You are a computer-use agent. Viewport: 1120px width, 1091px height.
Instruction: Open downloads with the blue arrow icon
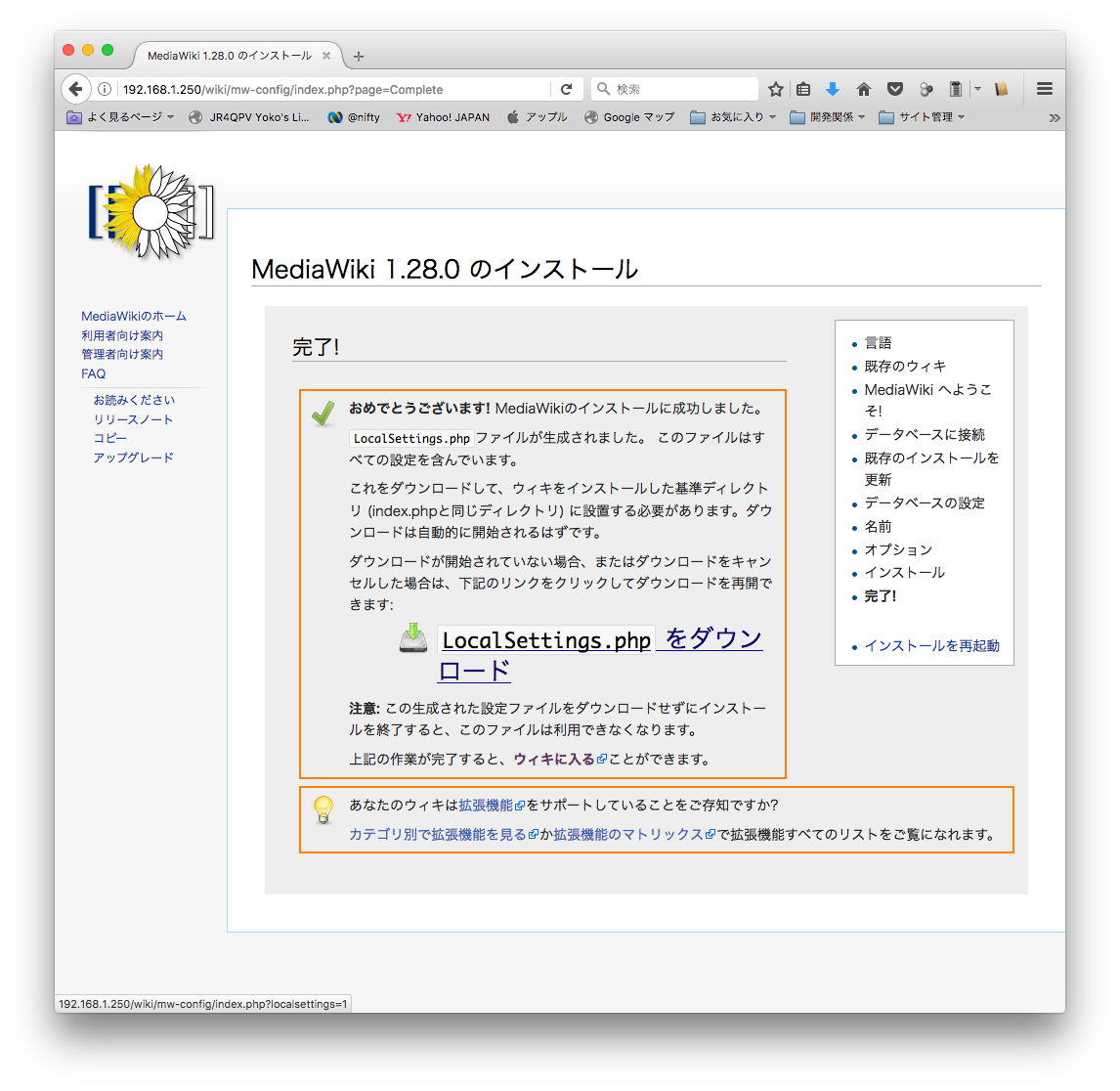pos(832,89)
